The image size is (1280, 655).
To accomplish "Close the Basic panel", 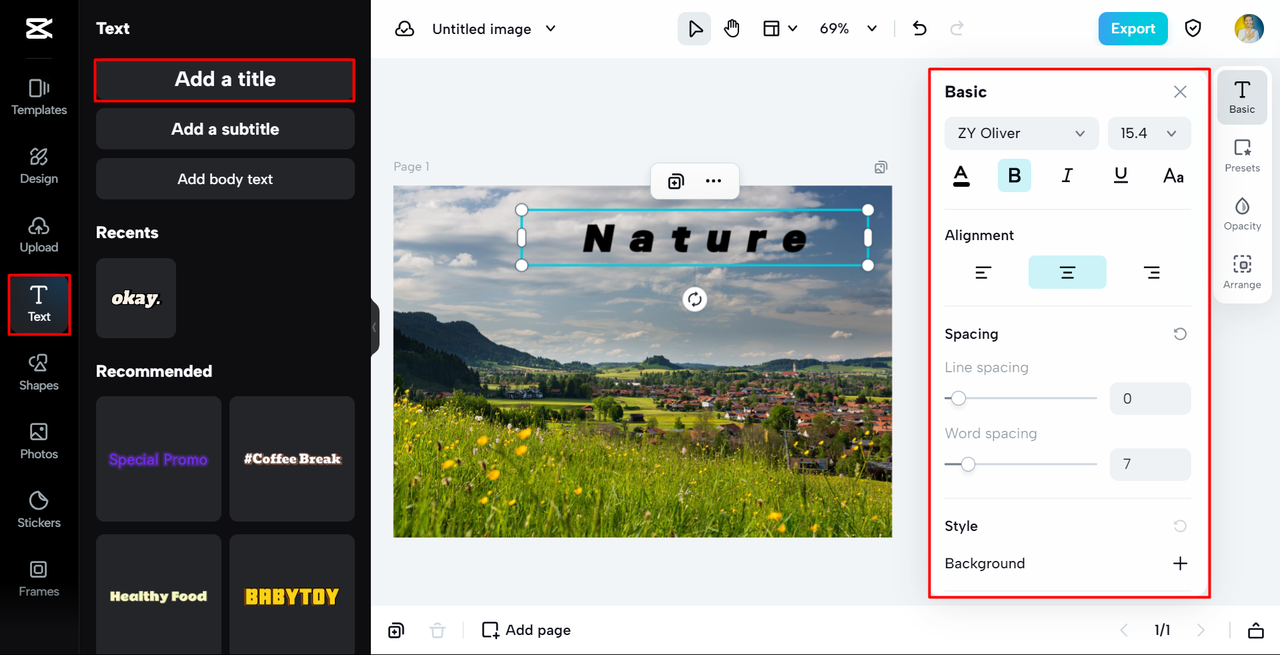I will tap(1180, 92).
